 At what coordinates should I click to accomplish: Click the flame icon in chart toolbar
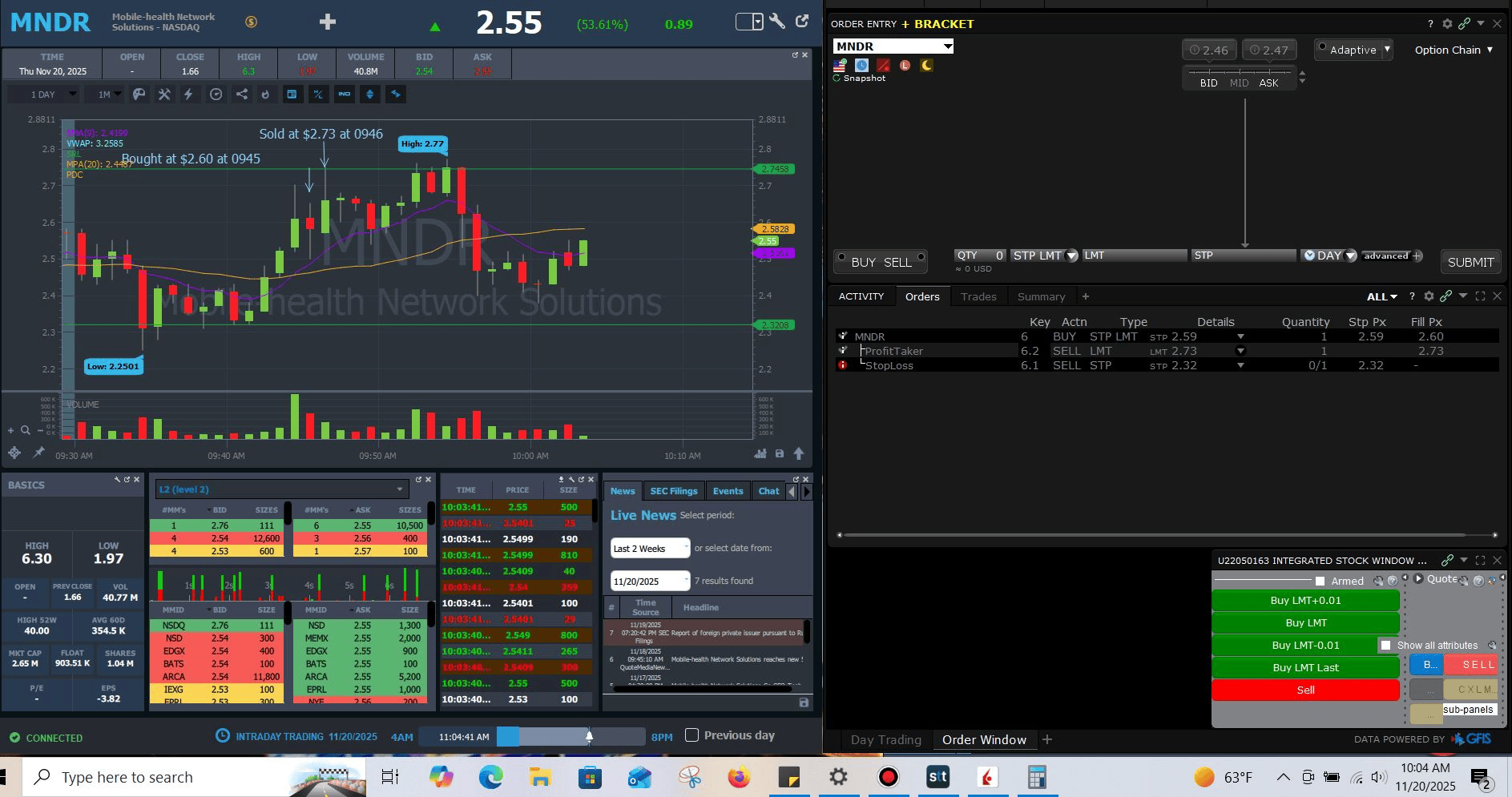tap(265, 95)
